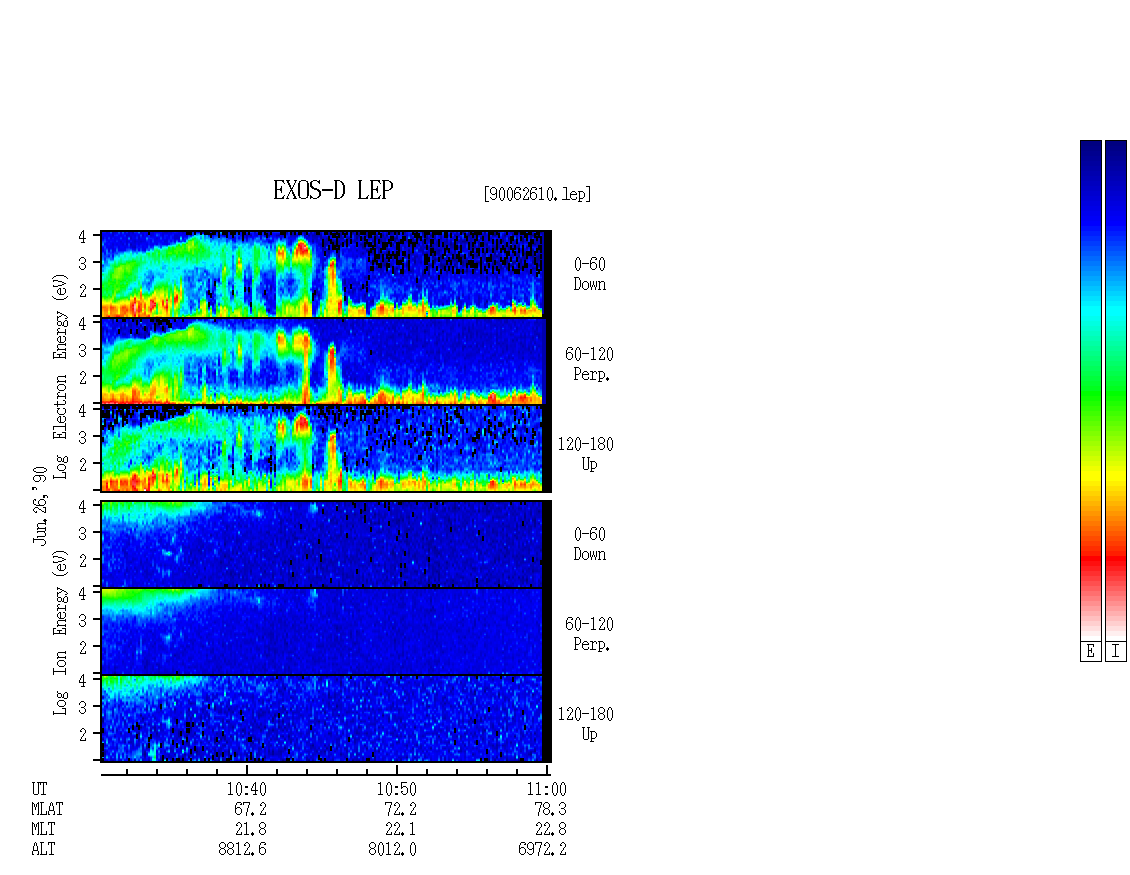Click the ion 0-60 Down label
Screen dimensions: 1130x875
pos(590,544)
